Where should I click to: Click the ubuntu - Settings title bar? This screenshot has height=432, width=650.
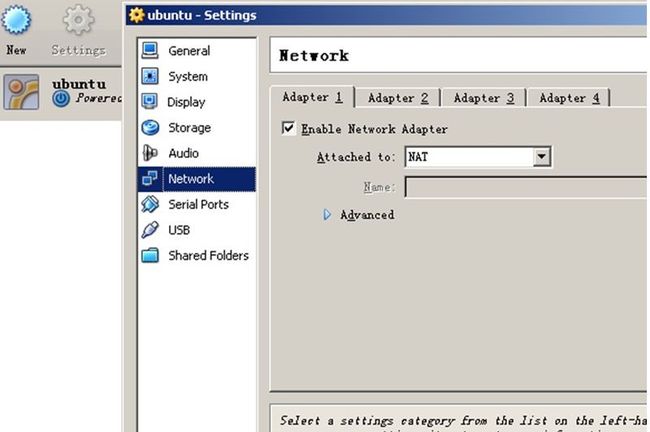click(386, 15)
